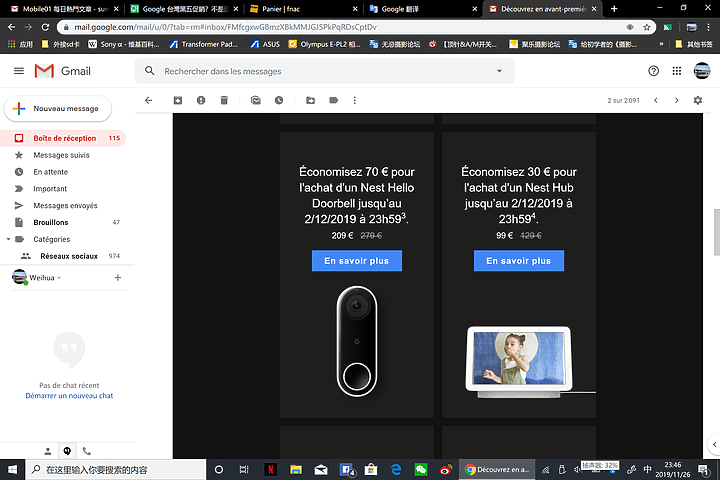The width and height of the screenshot is (720, 480).
Task: Open Gmail settings gear
Action: (698, 100)
